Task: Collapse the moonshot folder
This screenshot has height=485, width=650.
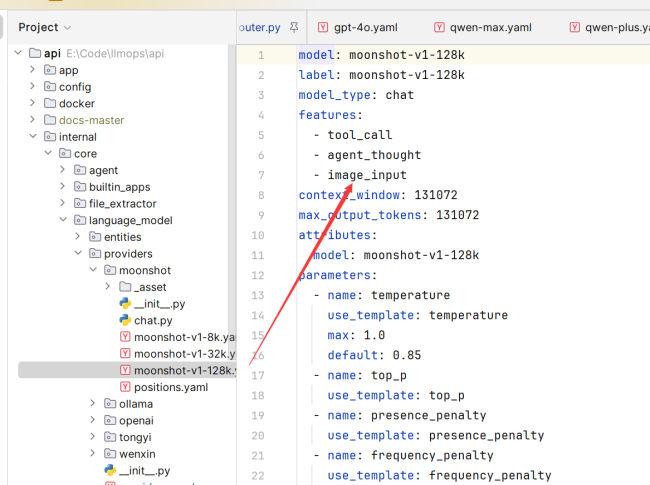Action: click(93, 270)
